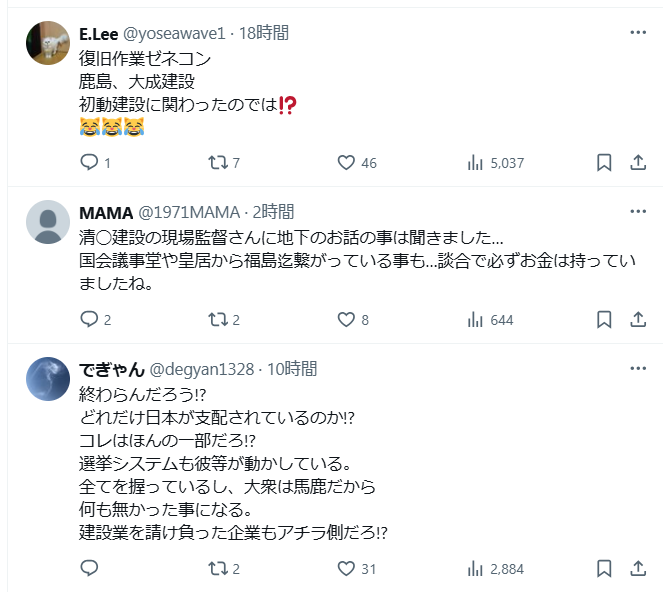Like でぎゃん's post with 31 likes
This screenshot has width=663, height=592.
coord(347,568)
